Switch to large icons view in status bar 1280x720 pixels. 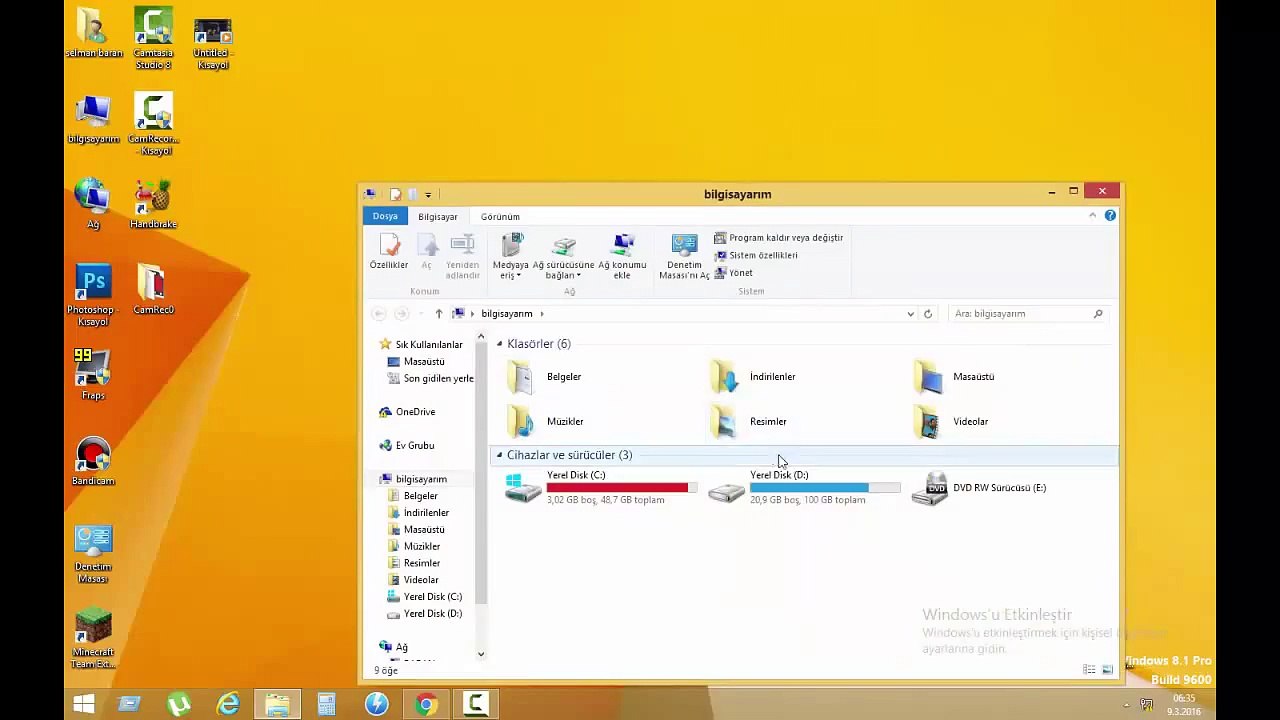[1107, 670]
